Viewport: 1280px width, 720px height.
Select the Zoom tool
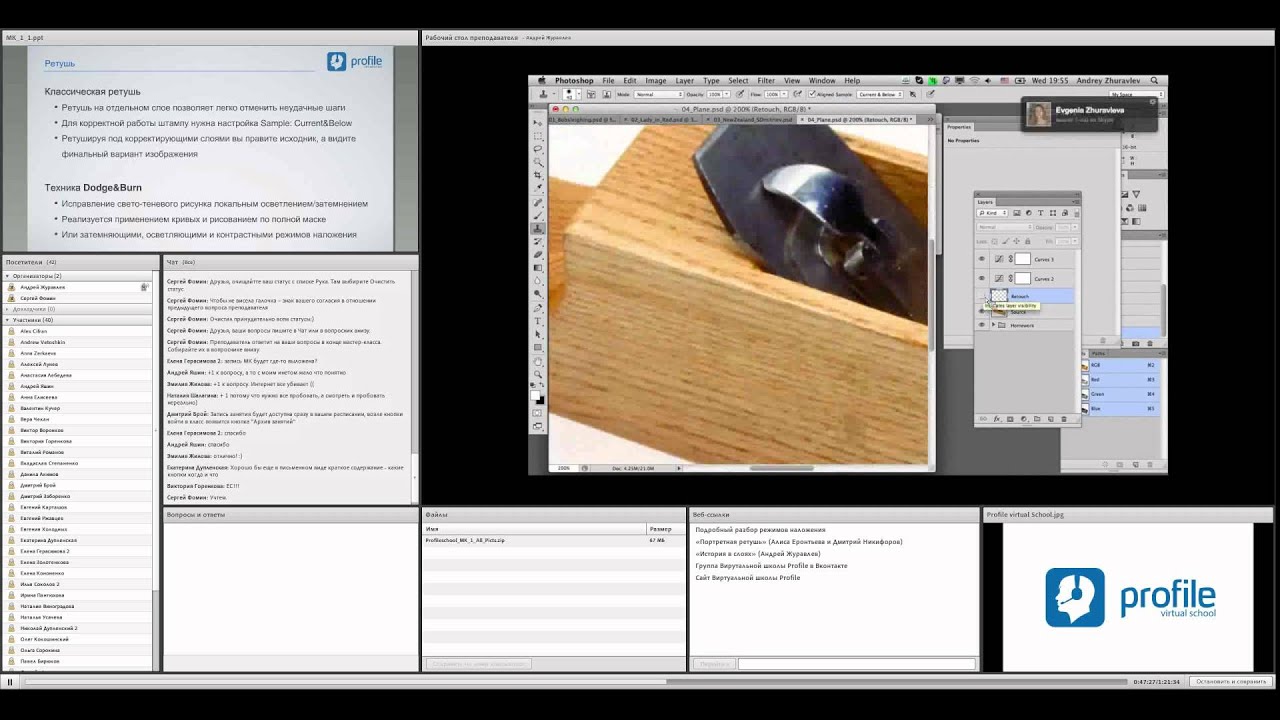click(x=538, y=374)
